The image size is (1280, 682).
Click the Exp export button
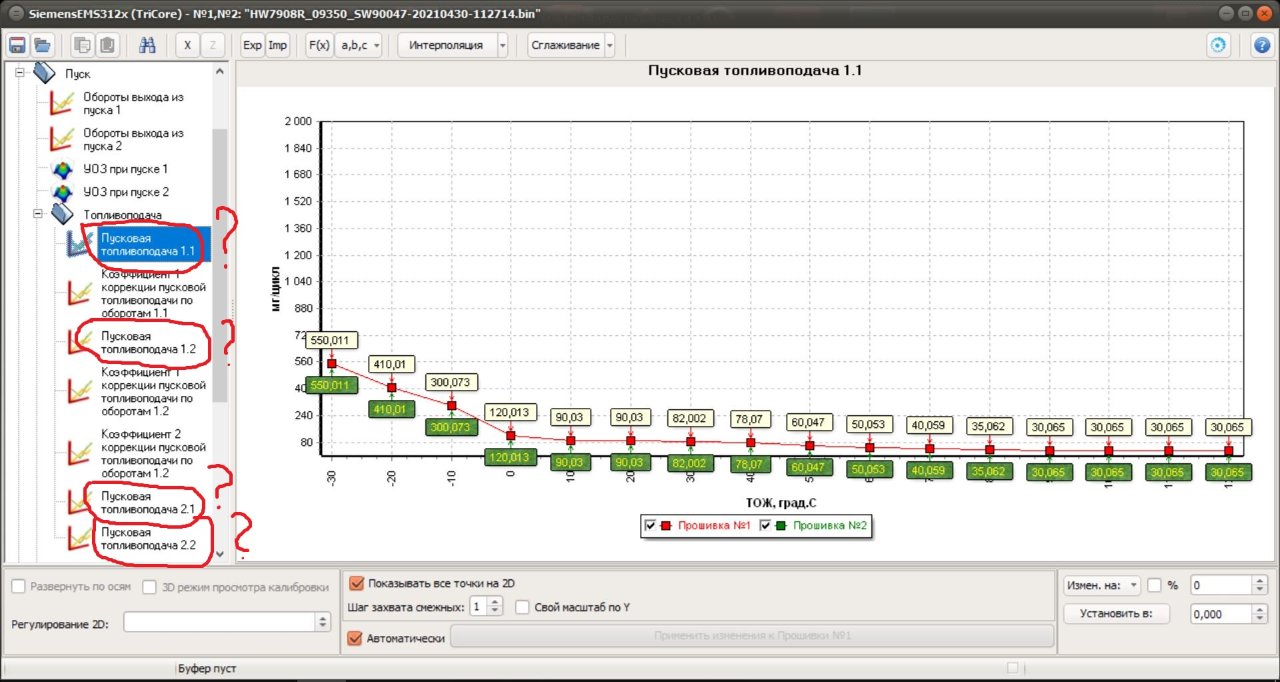tap(253, 45)
